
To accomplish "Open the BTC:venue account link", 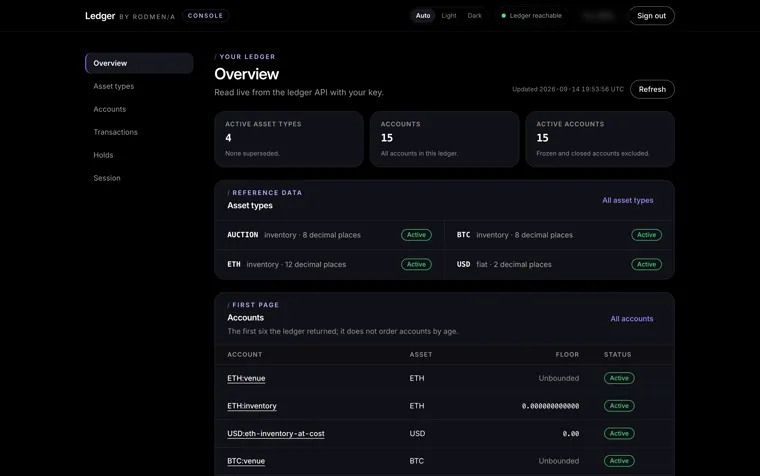I will pos(246,461).
